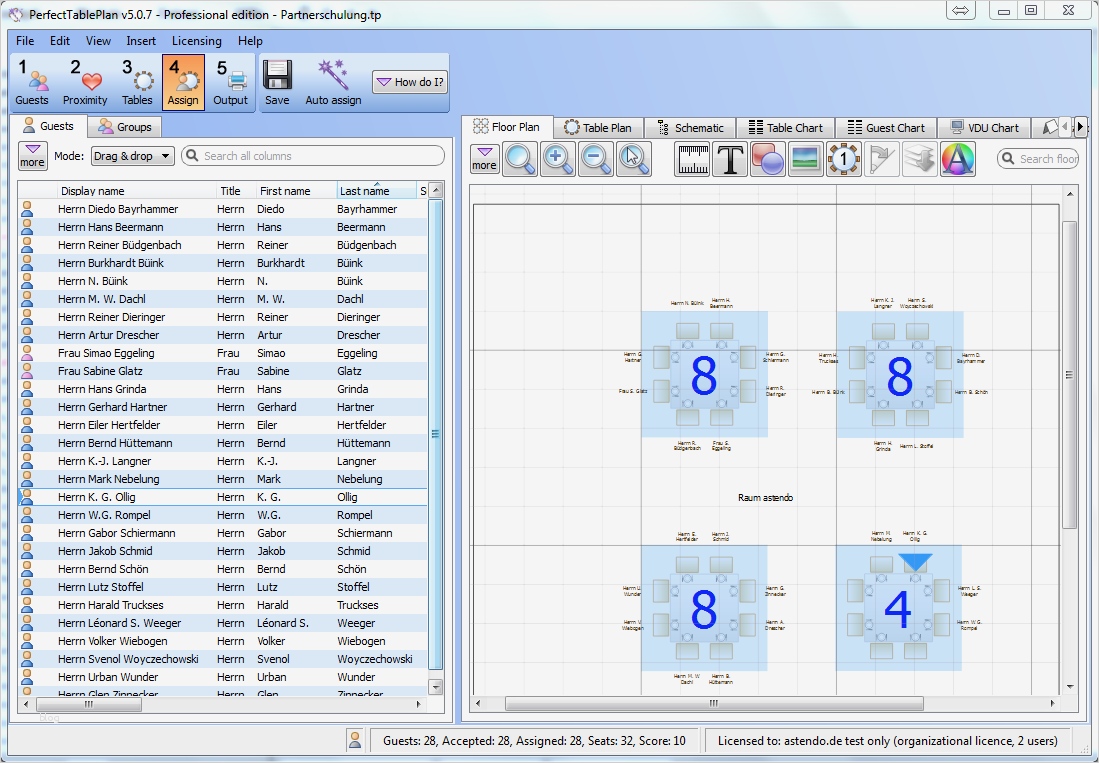Screen dimensions: 1099x763
Task: Save the table plan with the Save icon
Action: (277, 80)
